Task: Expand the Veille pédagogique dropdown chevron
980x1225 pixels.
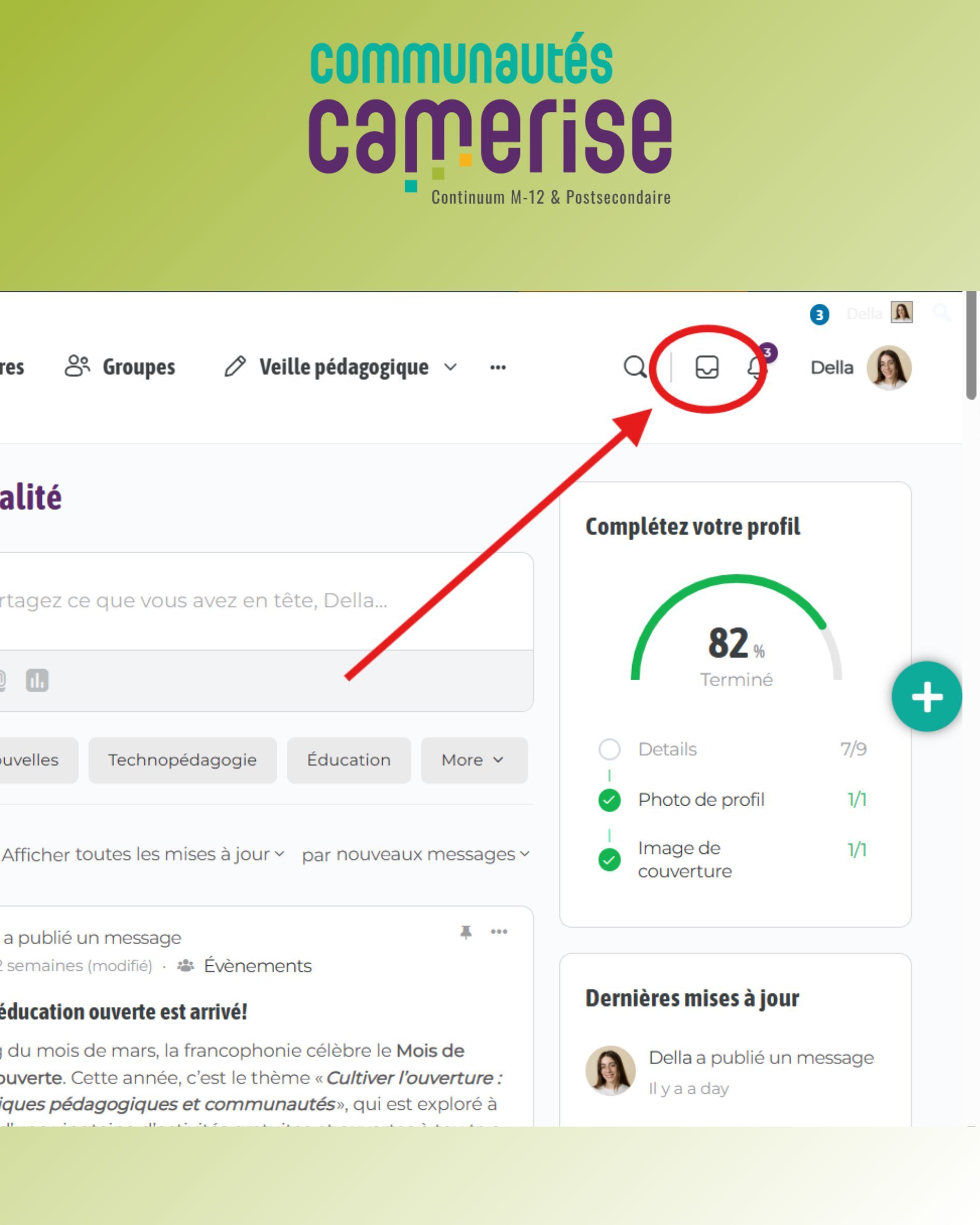Action: [450, 367]
